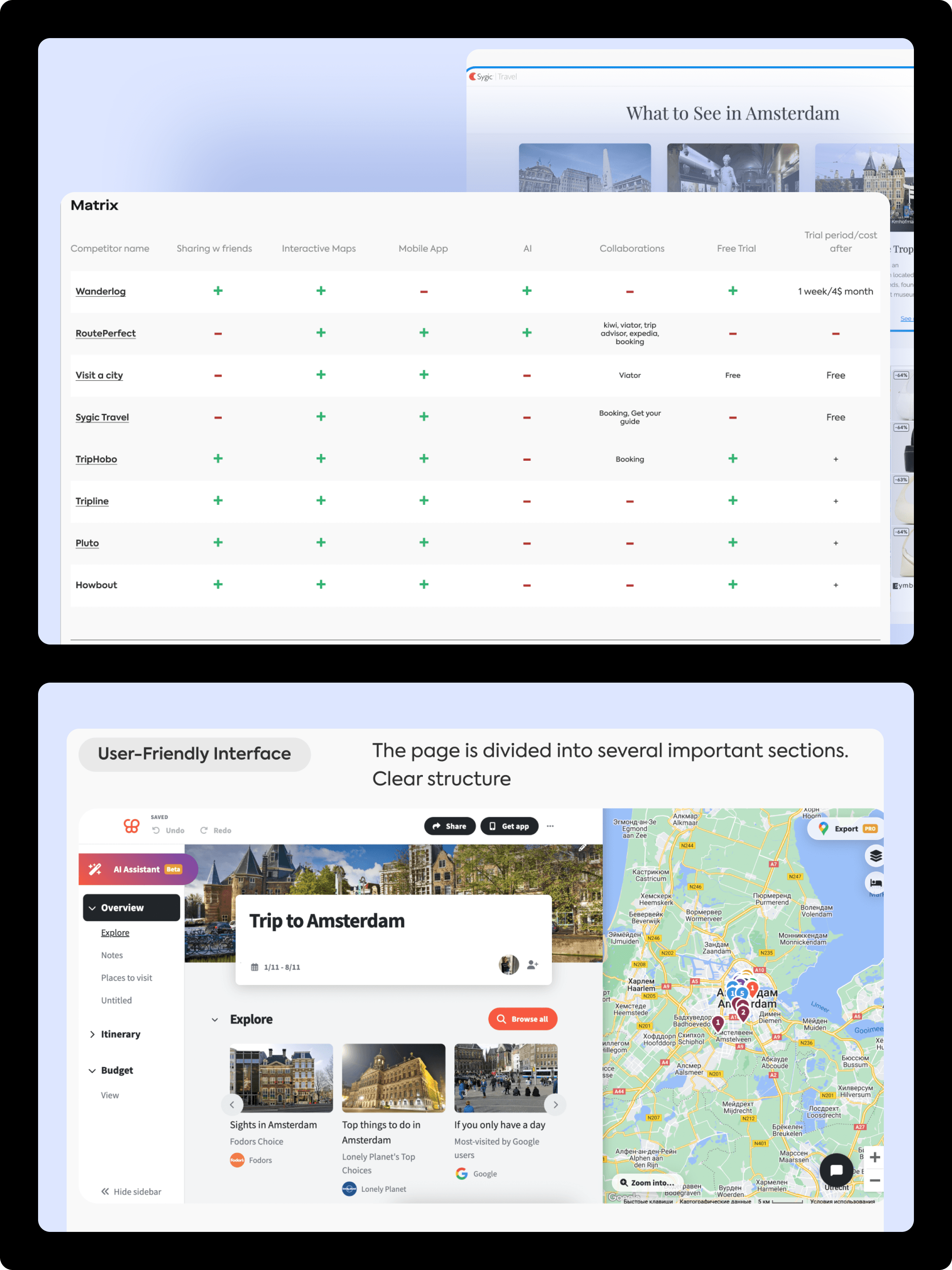The image size is (952, 1270).
Task: Click the add tripmate person icon
Action: click(532, 964)
